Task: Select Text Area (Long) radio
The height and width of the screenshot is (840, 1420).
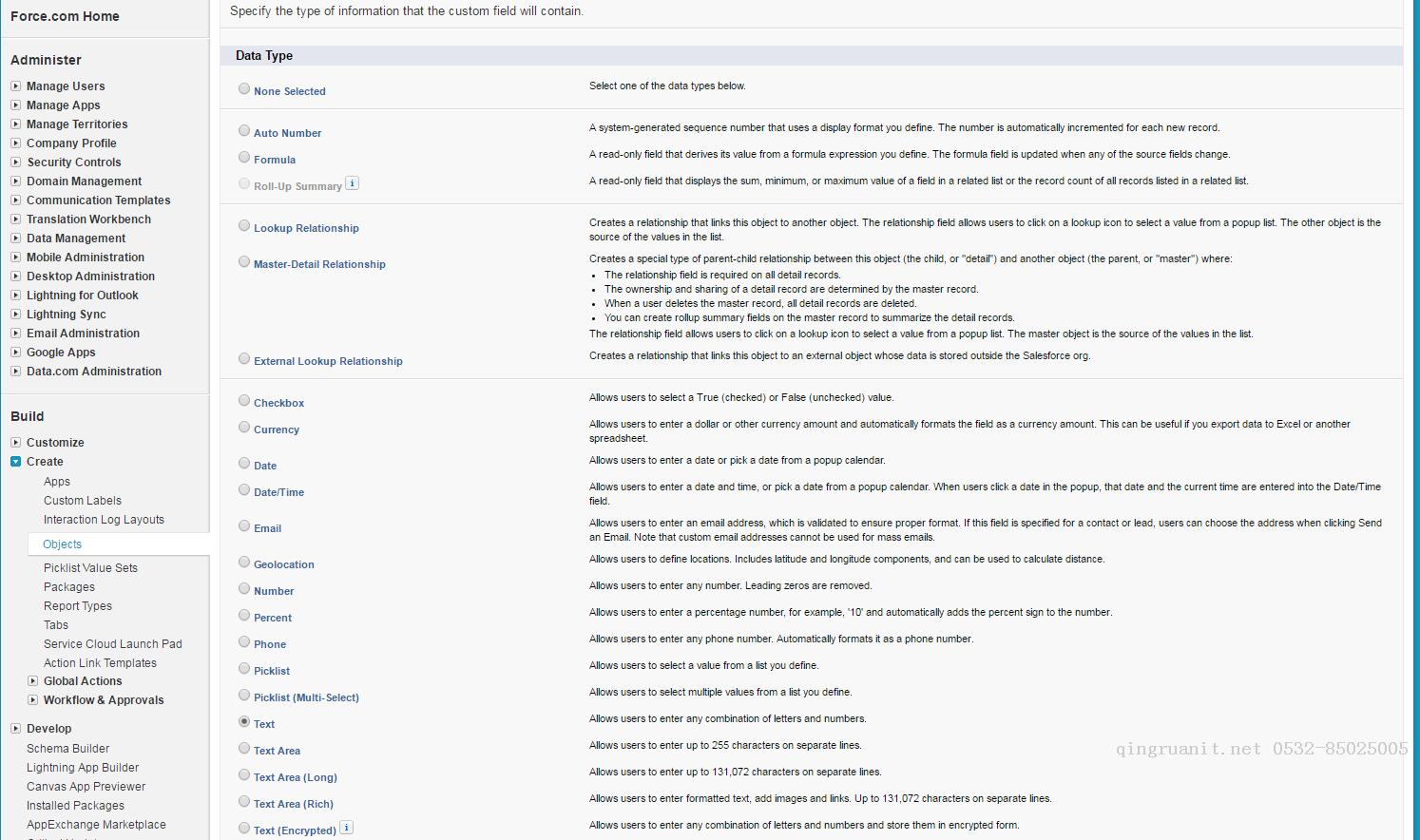Action: coord(244,774)
